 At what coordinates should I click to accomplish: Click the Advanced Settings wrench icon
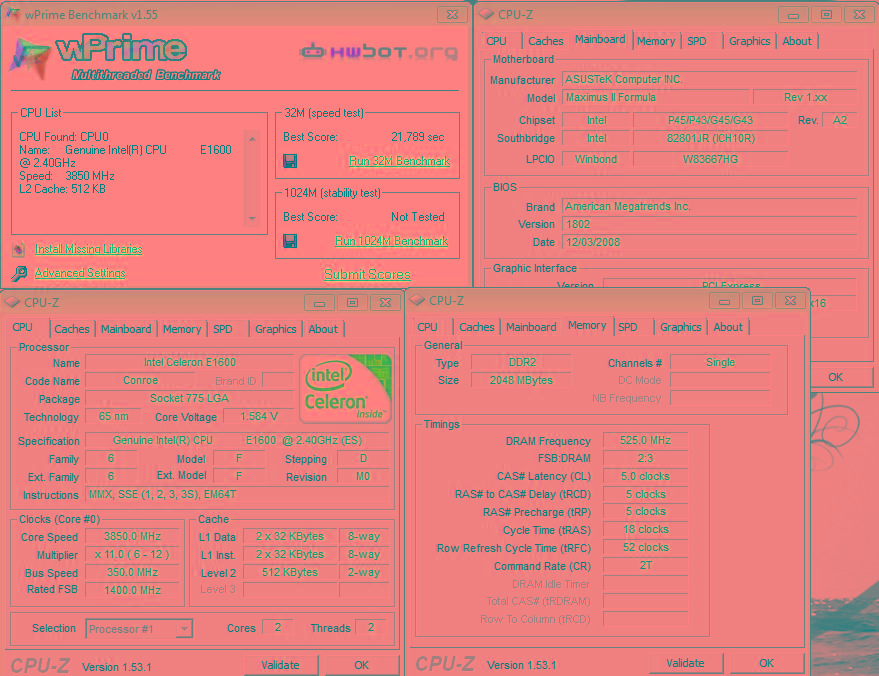point(18,273)
